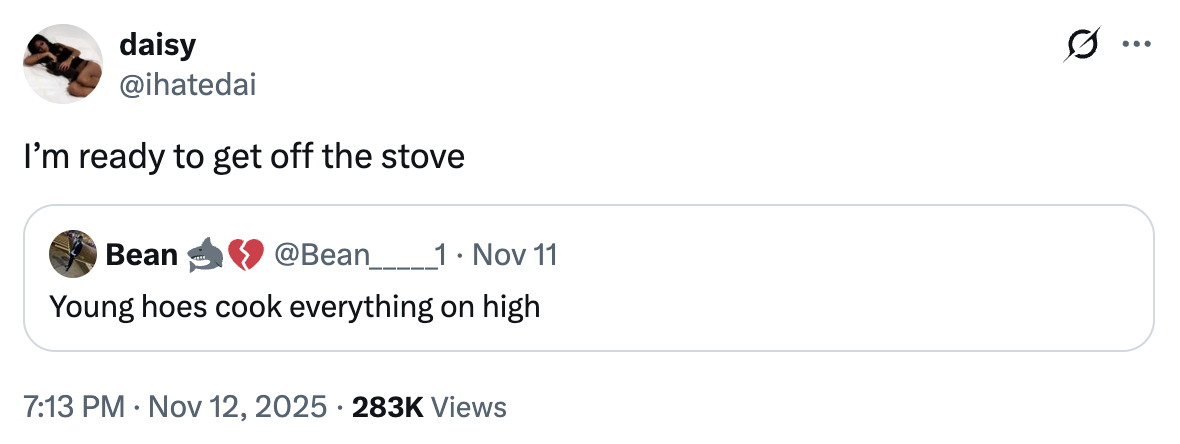Click the words 'on high' in quote
Image resolution: width=1180 pixels, height=444 pixels.
click(x=504, y=305)
